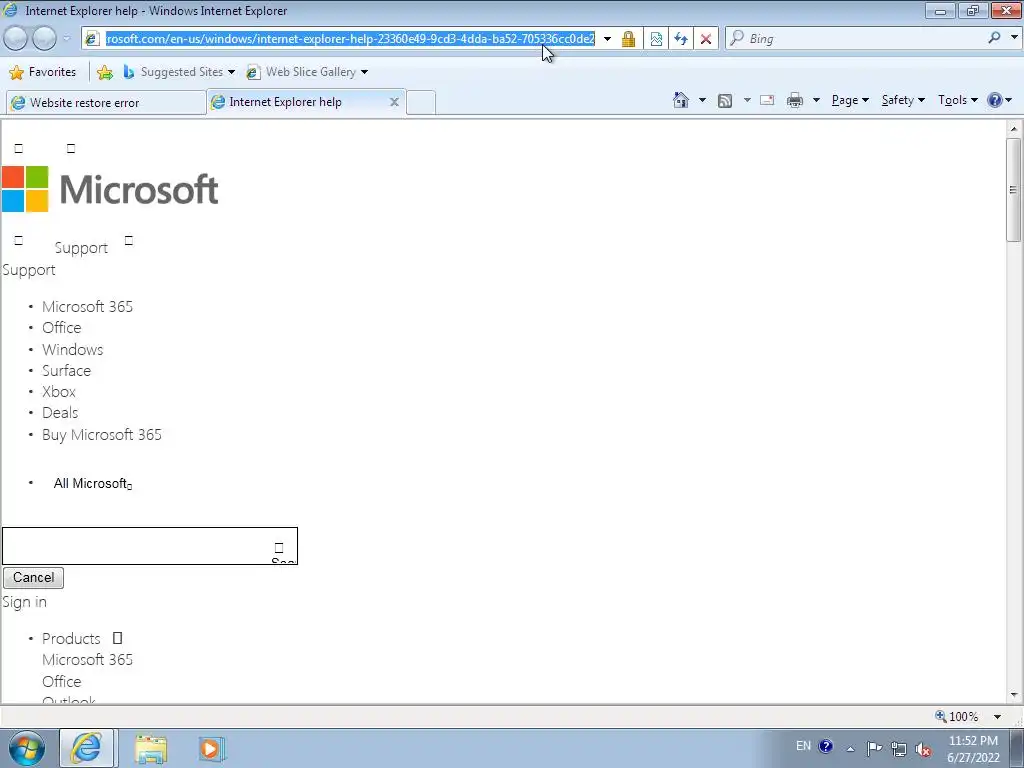Click the Help question mark icon
This screenshot has width=1024, height=768.
coord(995,100)
